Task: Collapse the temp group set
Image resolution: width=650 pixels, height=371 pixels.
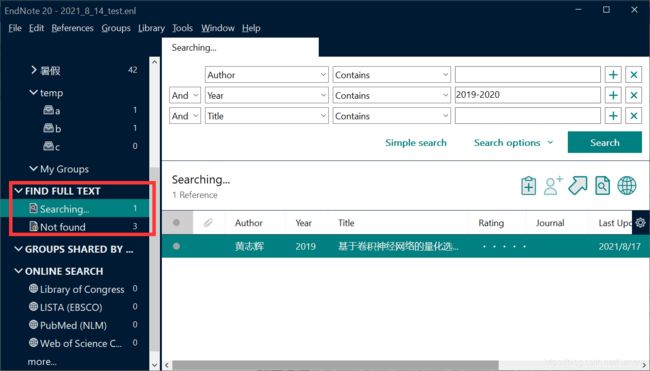Action: 34,92
